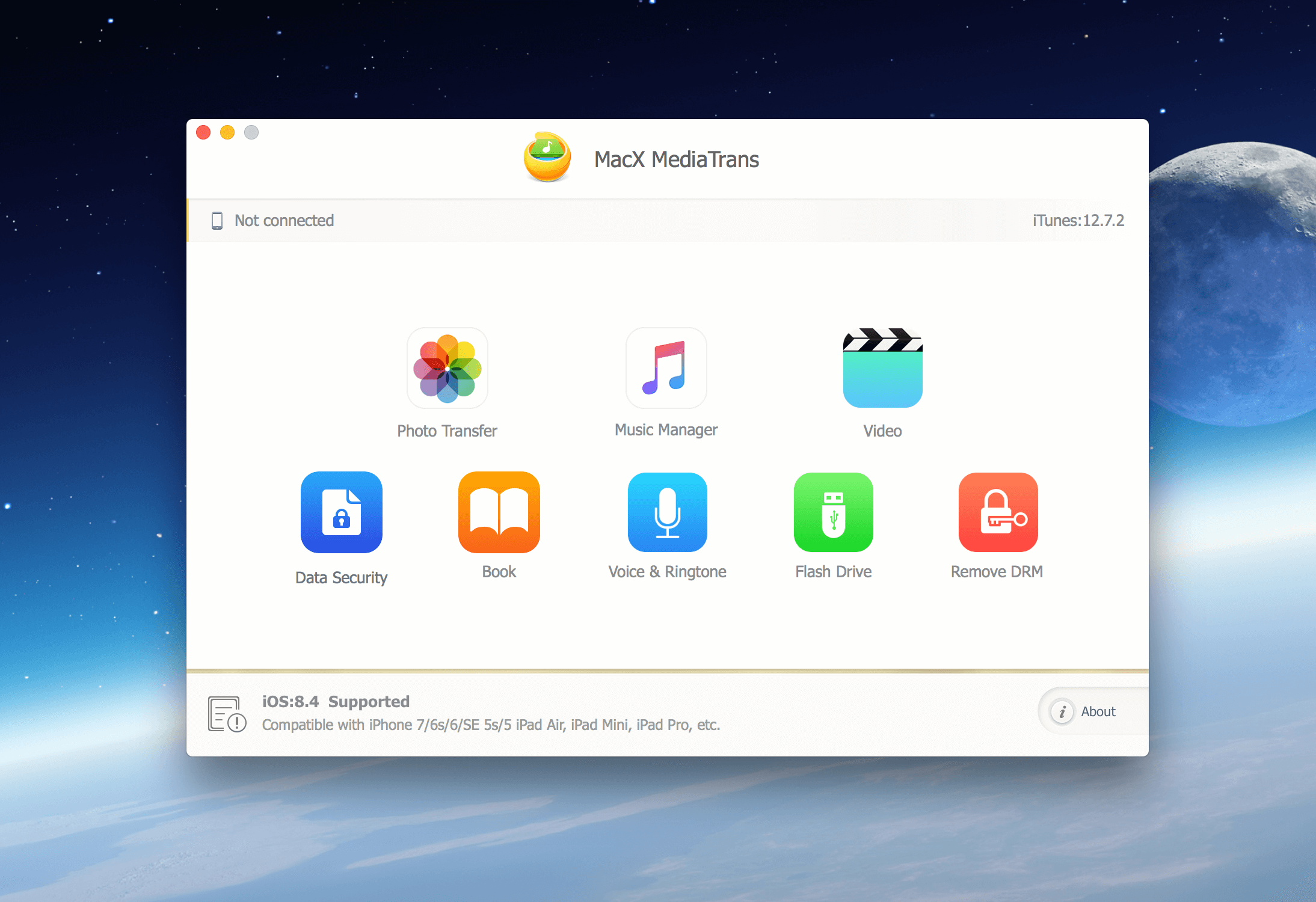
Task: Click the Flash Drive label
Action: pyautogui.click(x=833, y=571)
